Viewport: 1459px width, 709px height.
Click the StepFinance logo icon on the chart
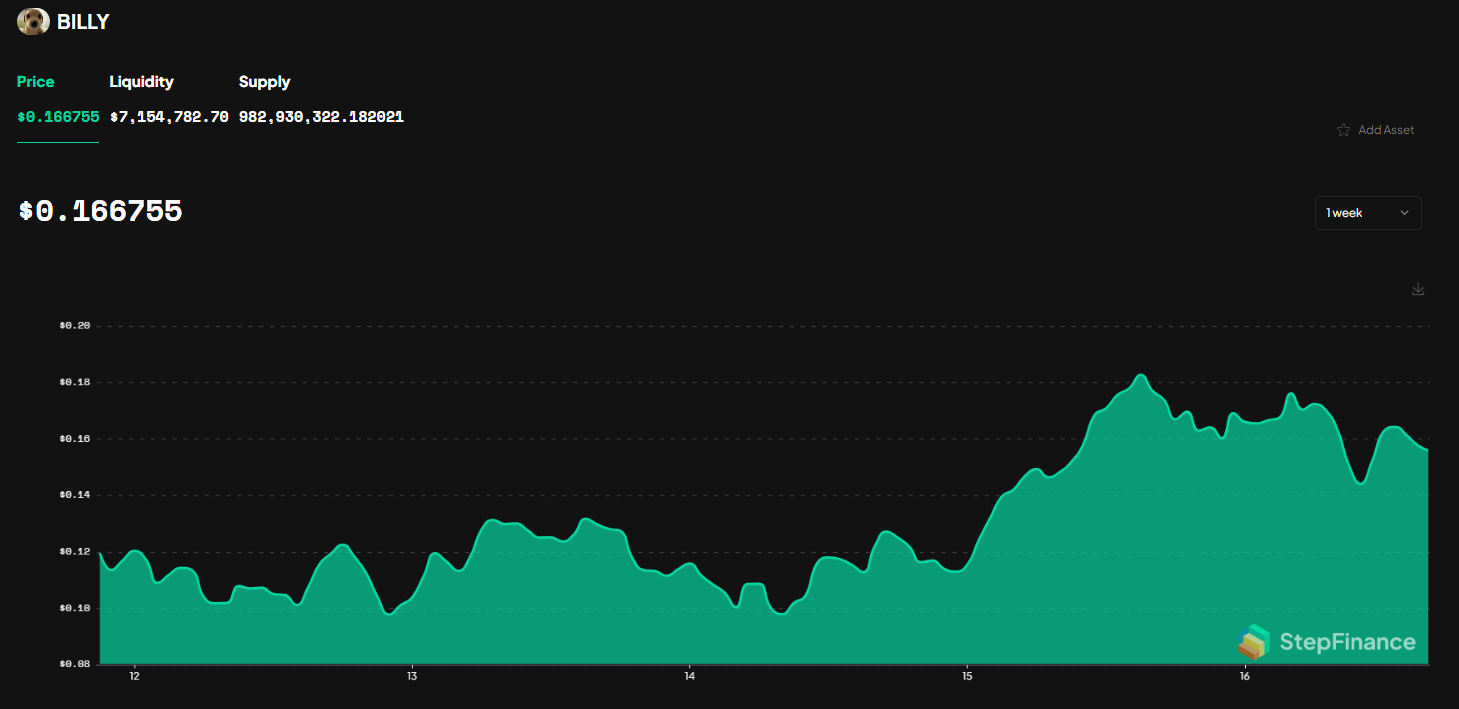pos(1255,643)
